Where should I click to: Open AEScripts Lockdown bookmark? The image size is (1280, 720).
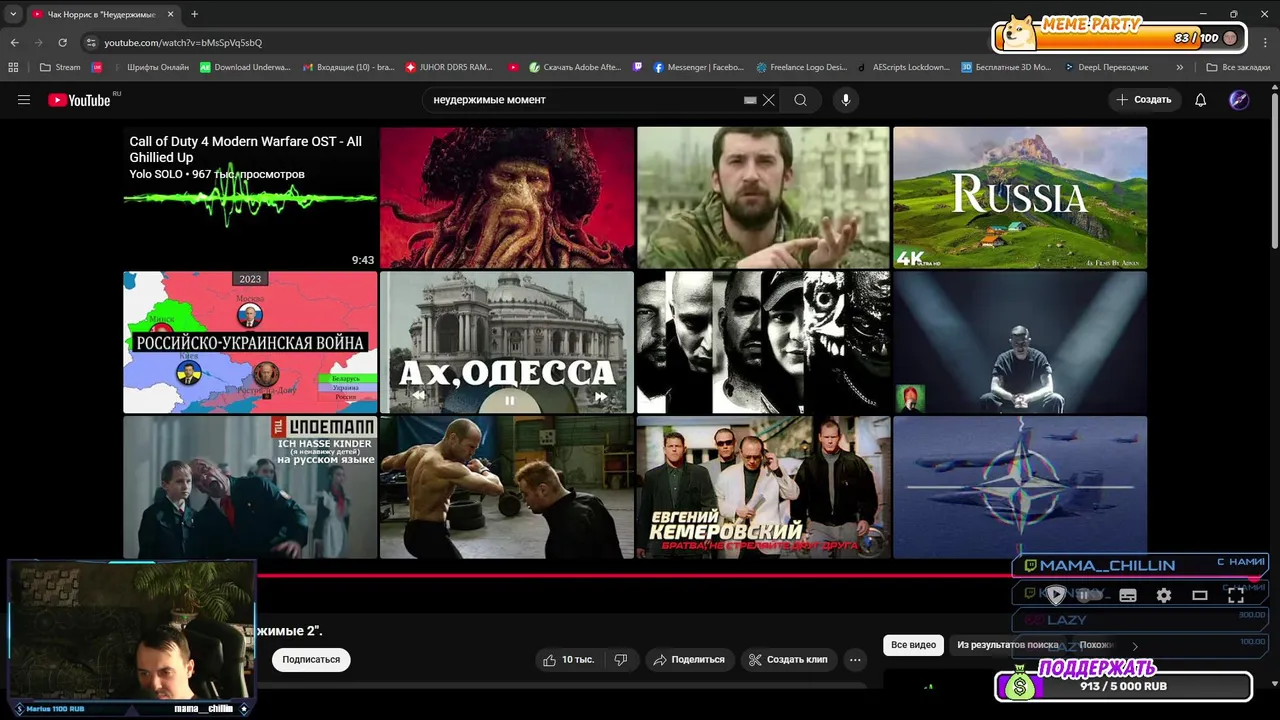(x=903, y=67)
